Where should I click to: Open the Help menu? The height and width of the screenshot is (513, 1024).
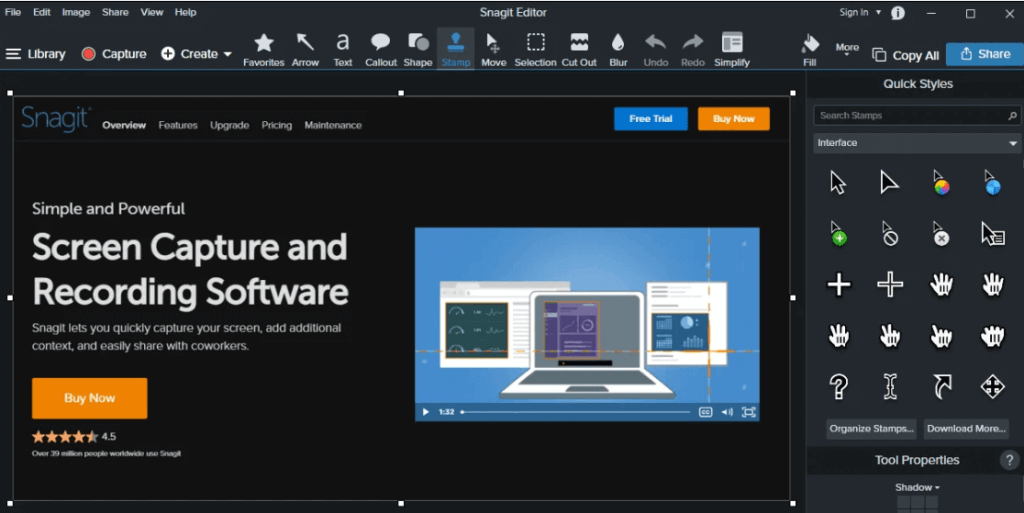(185, 12)
